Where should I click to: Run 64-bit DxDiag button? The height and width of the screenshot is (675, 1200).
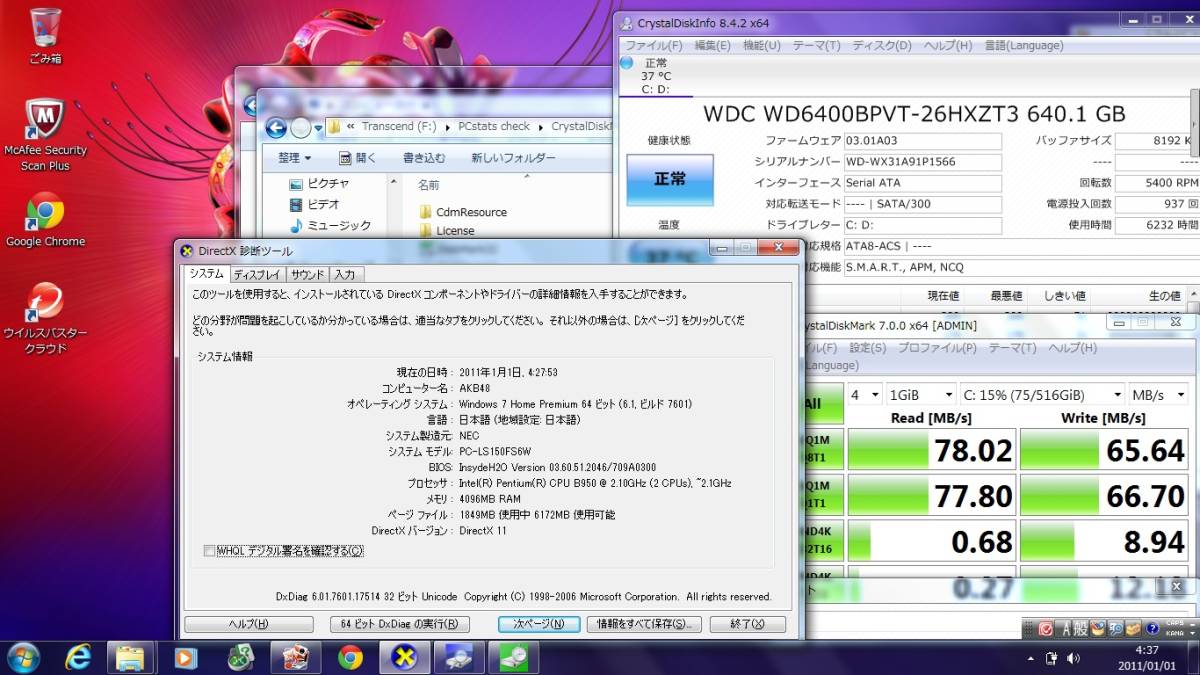tap(399, 624)
